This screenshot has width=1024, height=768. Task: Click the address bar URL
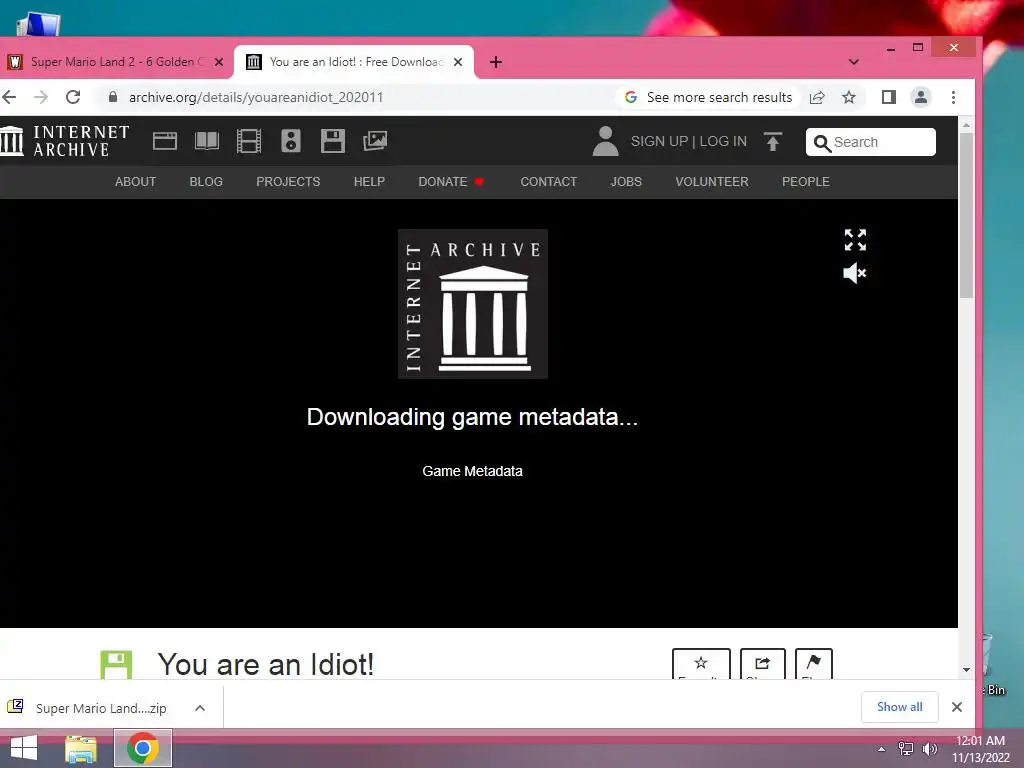click(255, 97)
